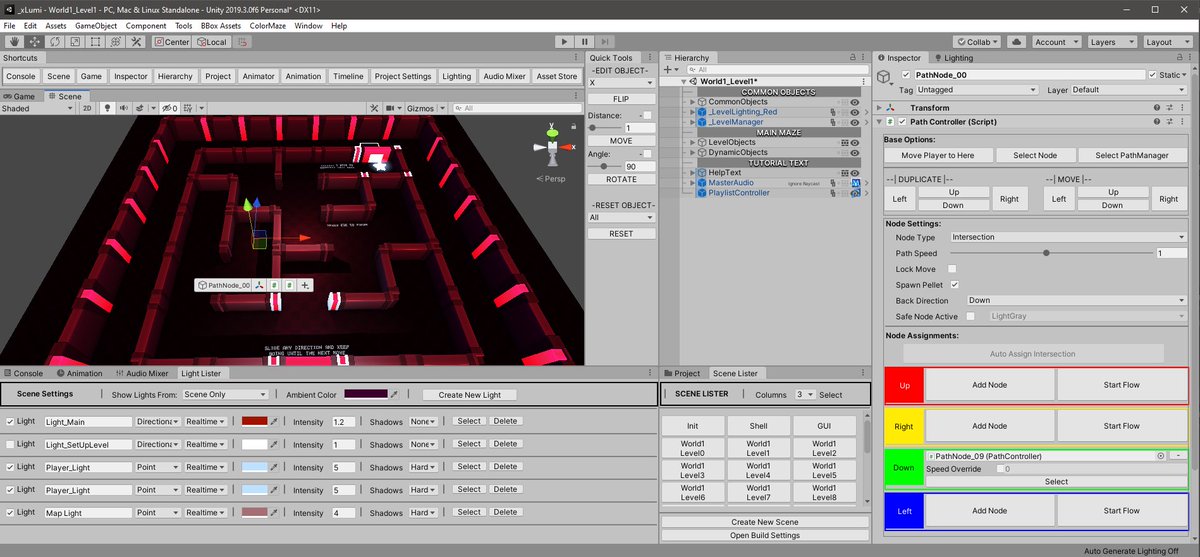
Task: Select the Rotate tool in the toolbar
Action: 55,42
